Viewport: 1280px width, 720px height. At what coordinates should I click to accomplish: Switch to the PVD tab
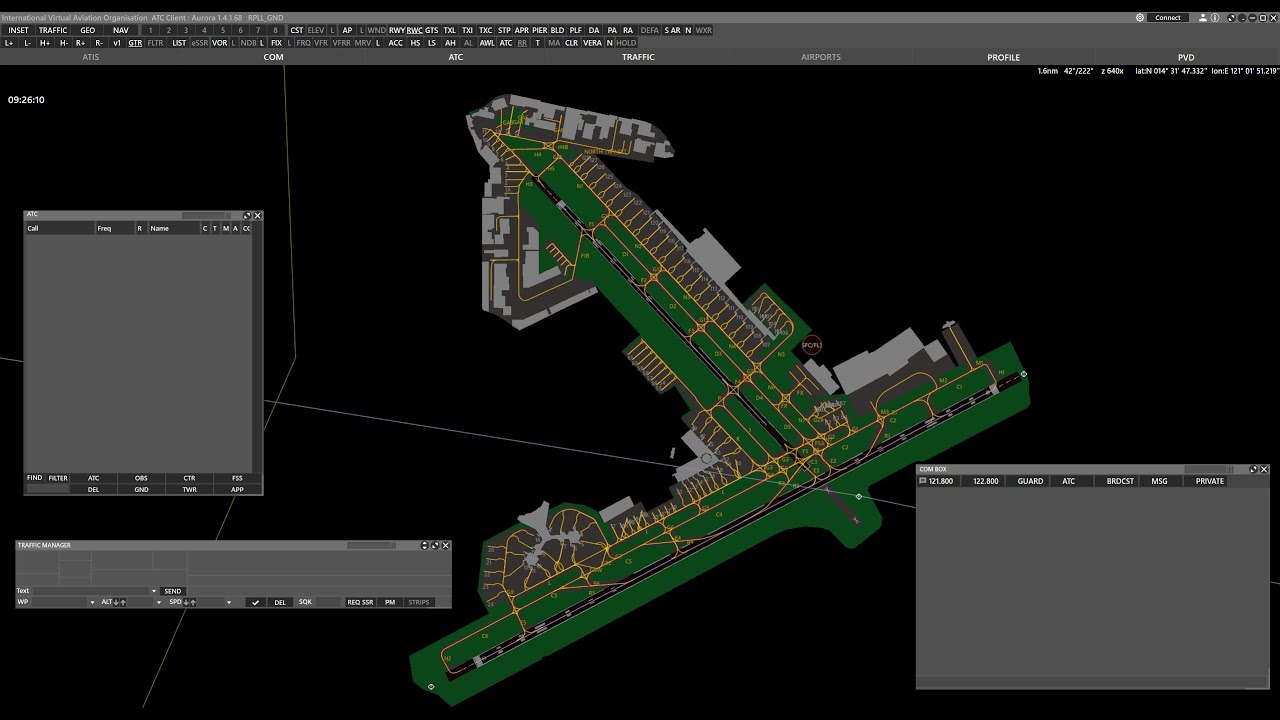click(1186, 57)
